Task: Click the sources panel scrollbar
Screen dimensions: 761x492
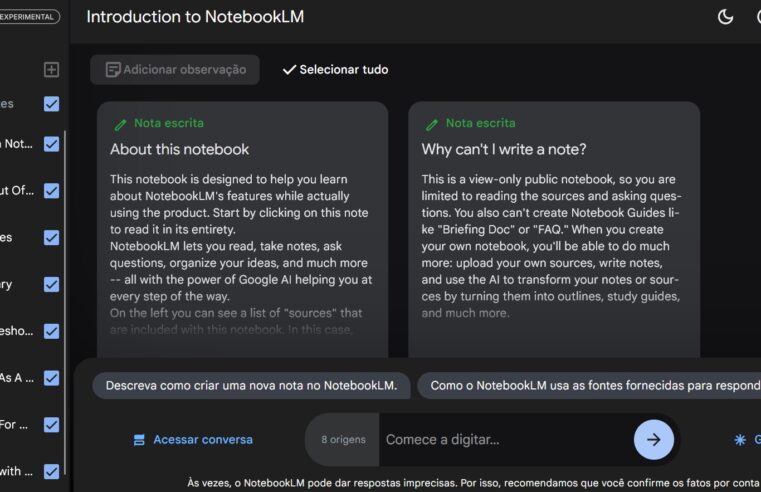Action: 65,301
